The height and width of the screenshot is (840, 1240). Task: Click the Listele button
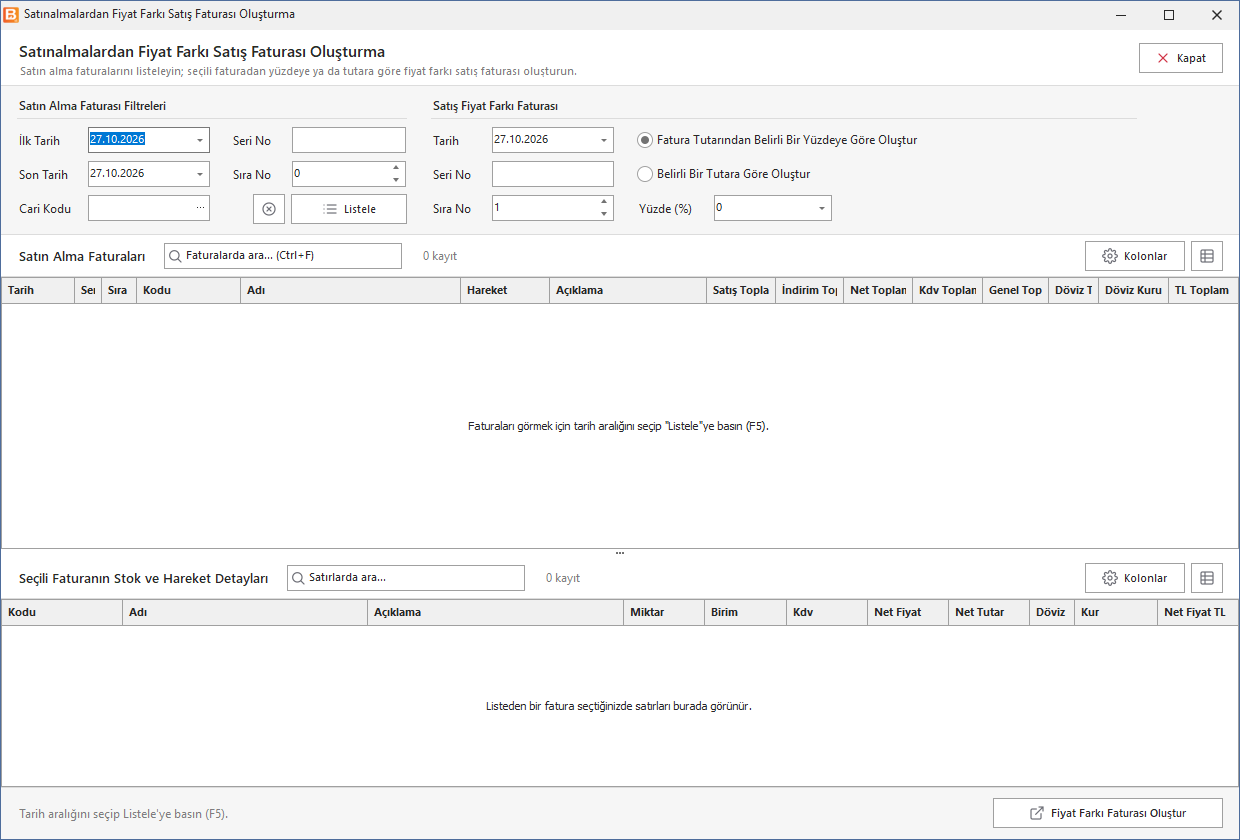click(349, 209)
